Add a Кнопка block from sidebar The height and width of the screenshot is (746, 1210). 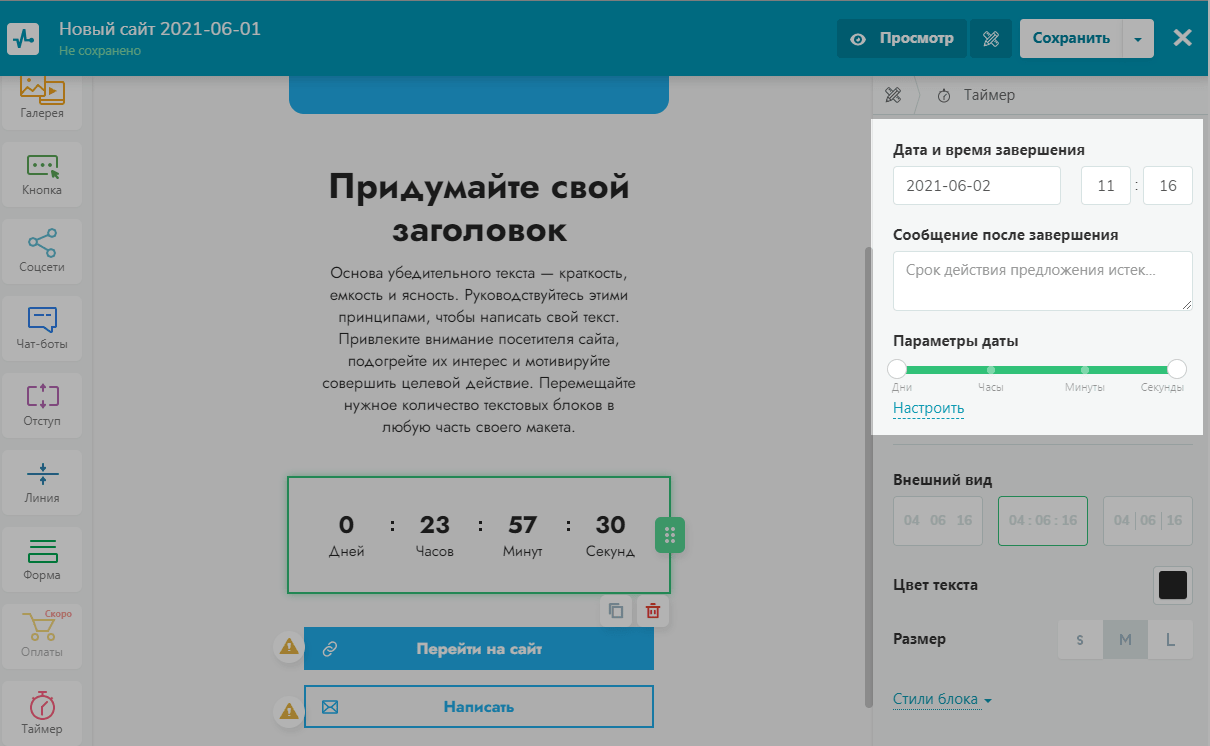tap(41, 175)
